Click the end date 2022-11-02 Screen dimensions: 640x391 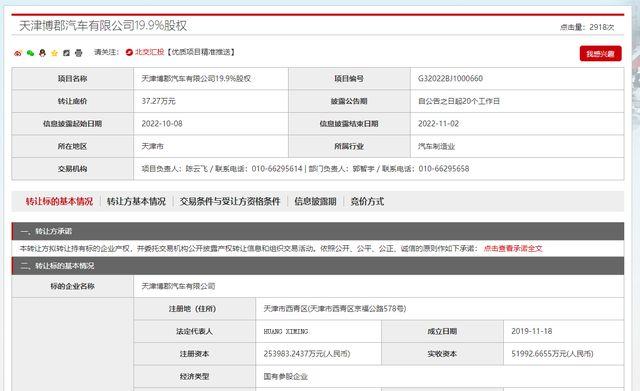(438, 123)
